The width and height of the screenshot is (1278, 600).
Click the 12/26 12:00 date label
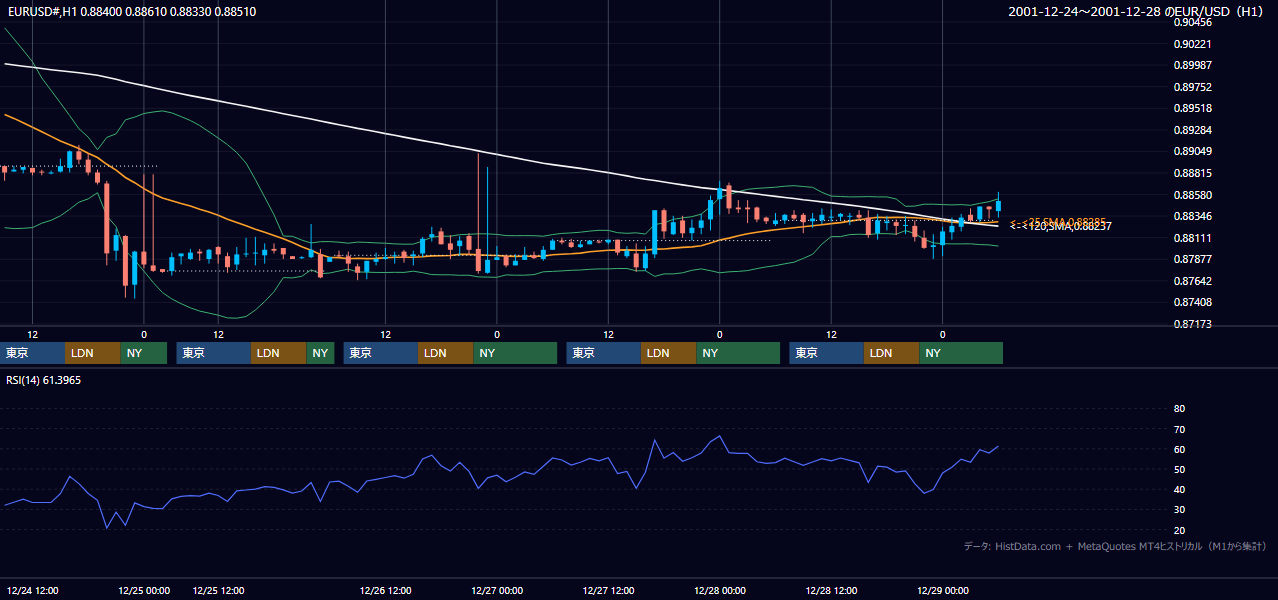click(386, 591)
